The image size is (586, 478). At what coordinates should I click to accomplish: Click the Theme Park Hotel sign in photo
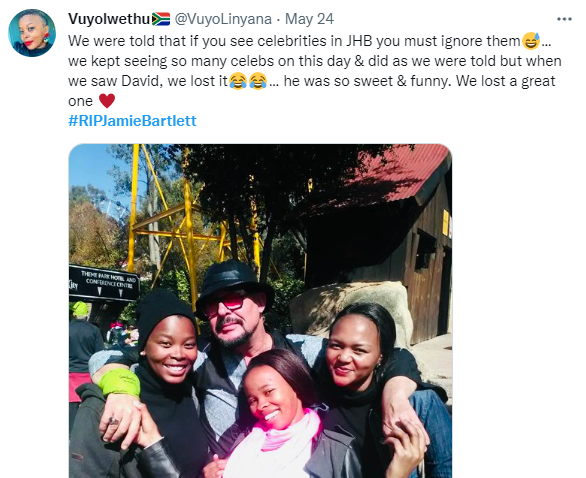[x=104, y=283]
